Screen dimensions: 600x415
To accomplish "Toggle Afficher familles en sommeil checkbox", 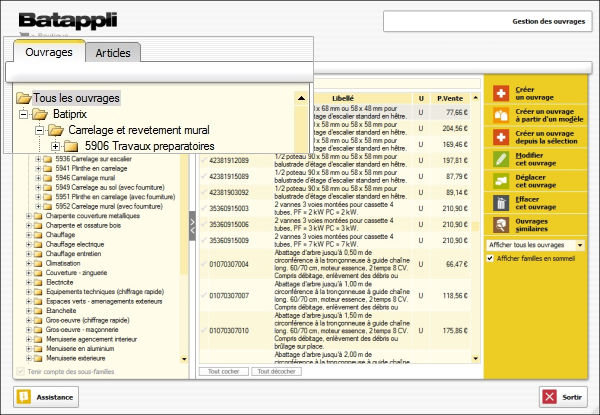I will 489,259.
